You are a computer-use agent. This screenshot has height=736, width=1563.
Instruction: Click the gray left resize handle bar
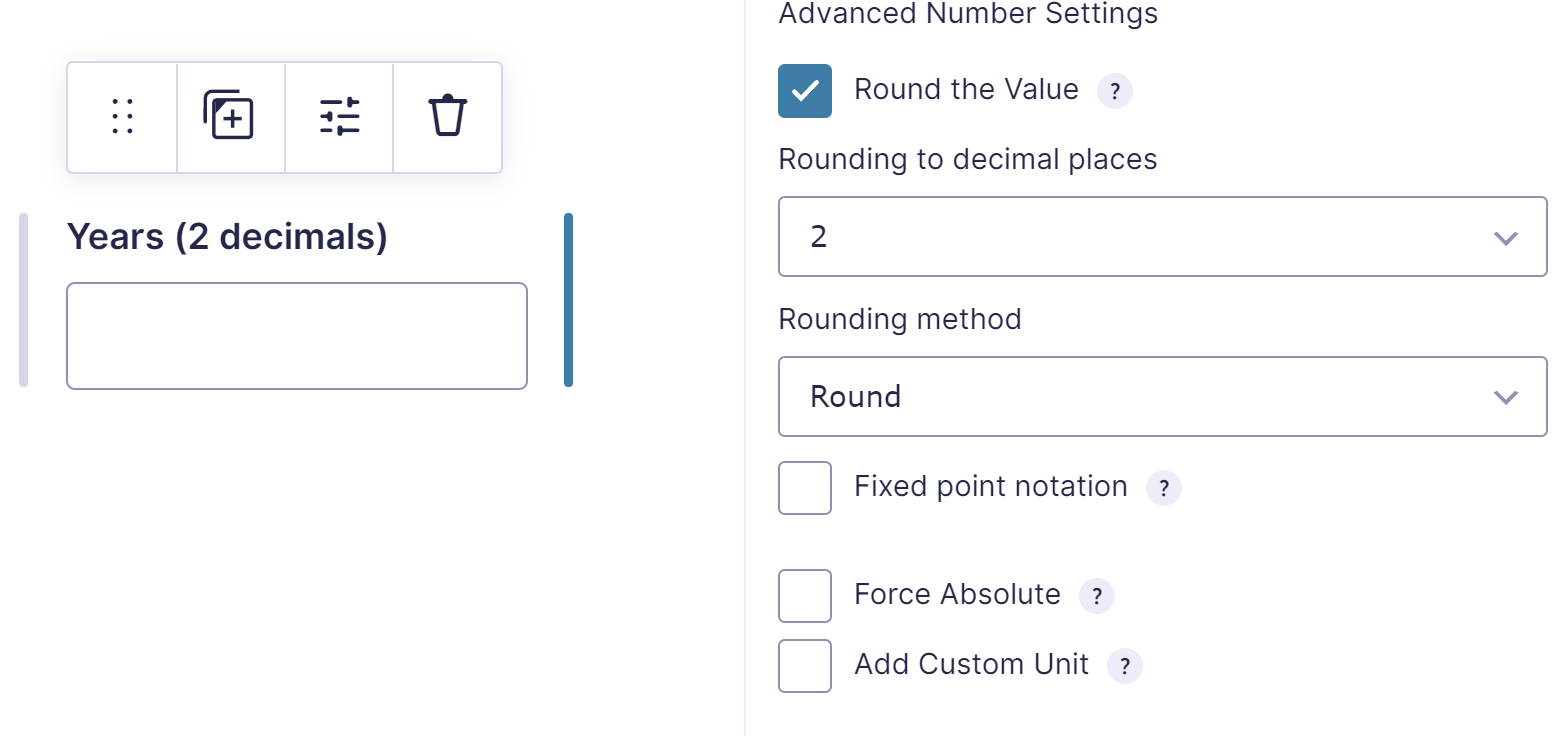[x=24, y=300]
